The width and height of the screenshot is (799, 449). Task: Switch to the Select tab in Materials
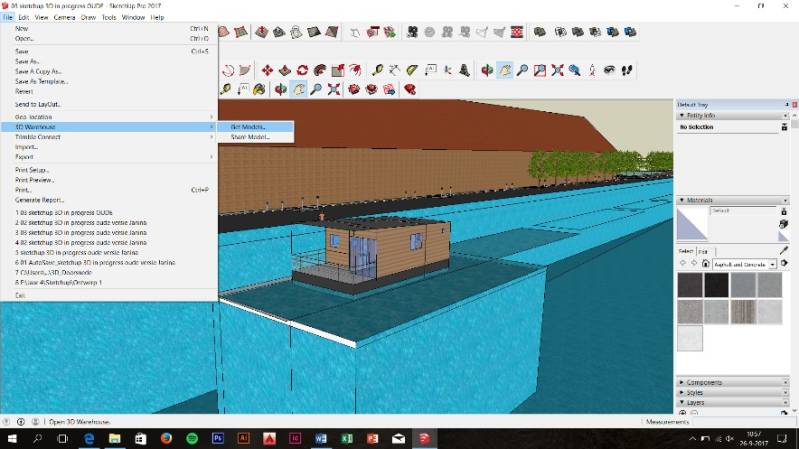pyautogui.click(x=686, y=251)
